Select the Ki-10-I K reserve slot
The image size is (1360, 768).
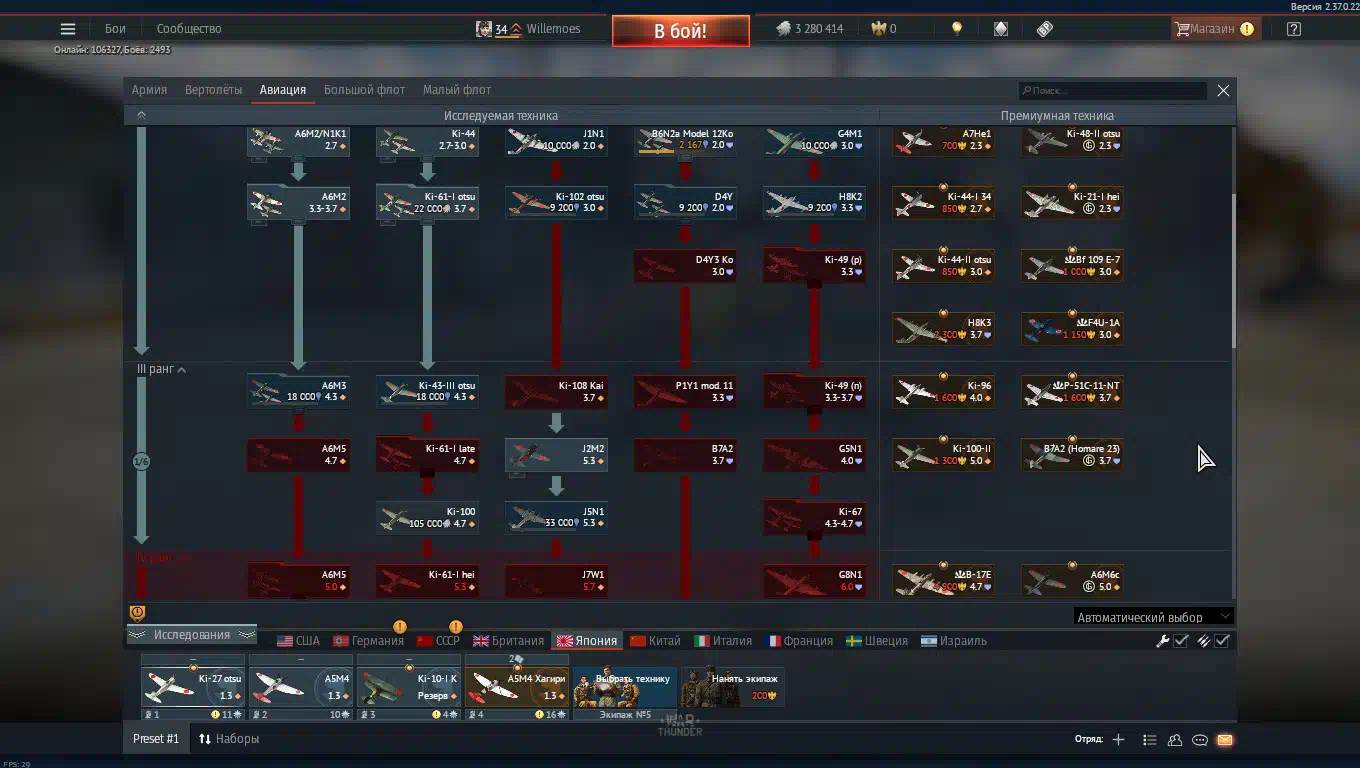(409, 687)
